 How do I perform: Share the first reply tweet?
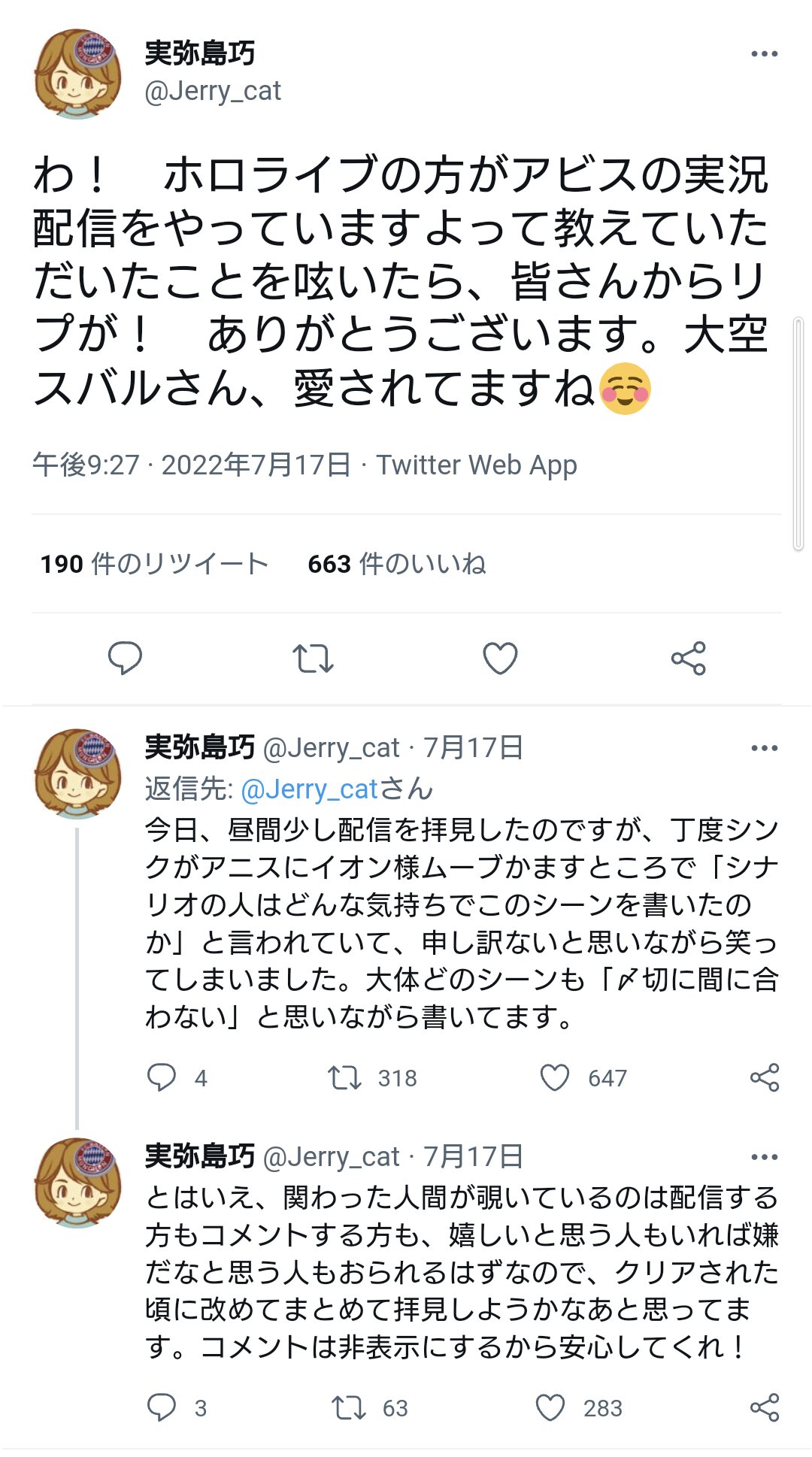[x=764, y=1077]
